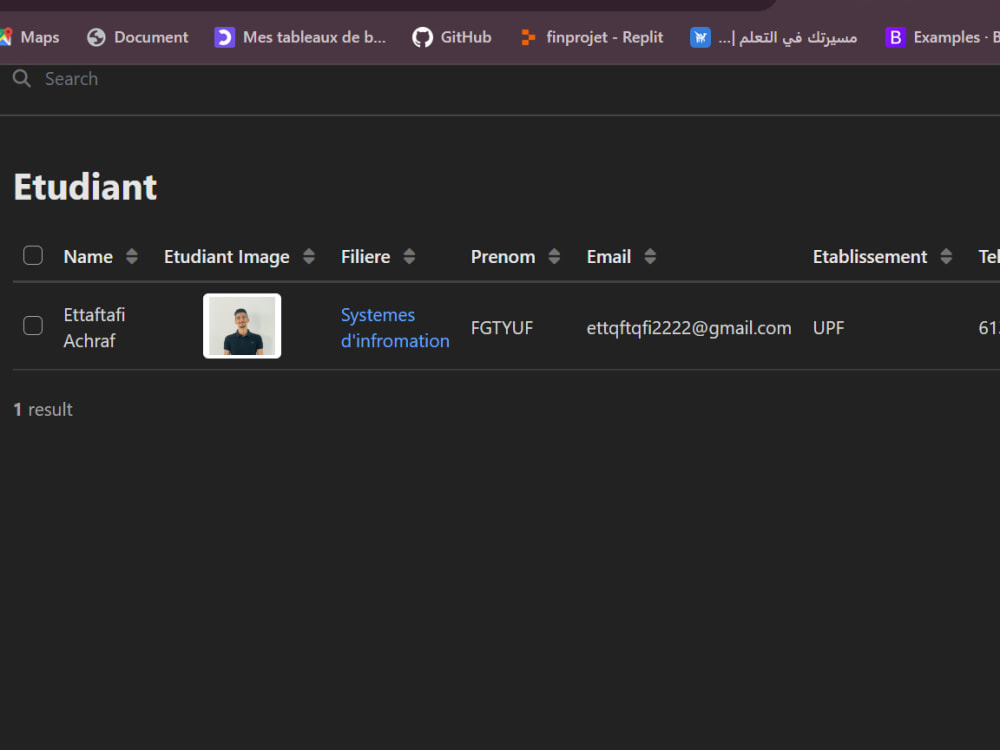Open the GitHub bookmark

(x=452, y=37)
